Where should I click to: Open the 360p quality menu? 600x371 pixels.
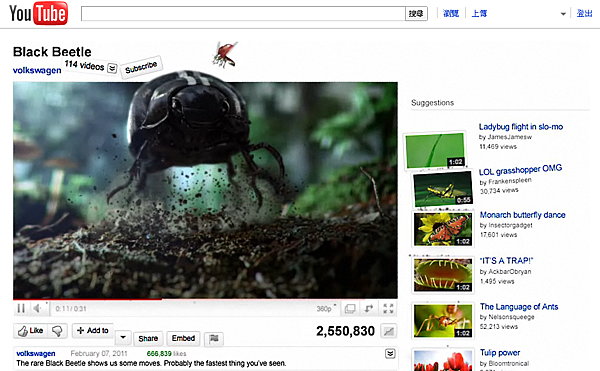point(326,309)
